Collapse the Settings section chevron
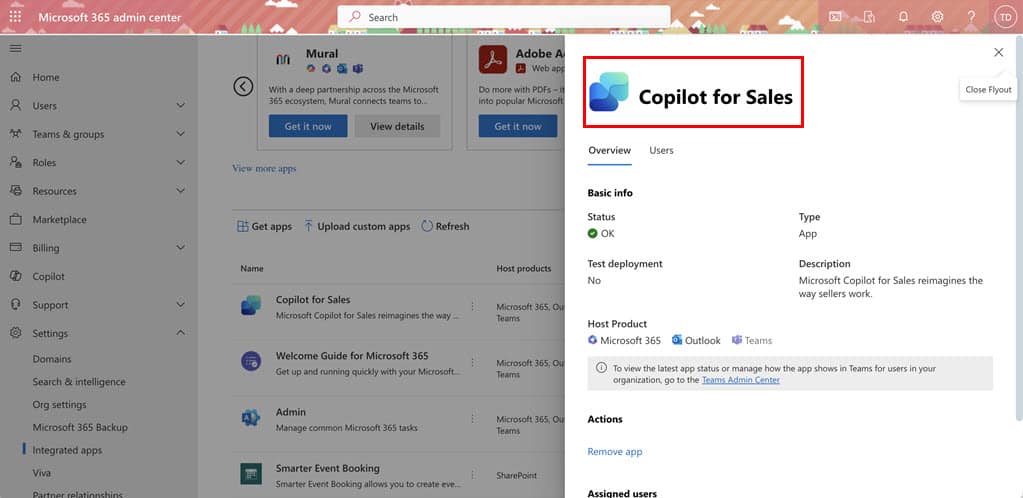The image size is (1023, 498). (x=181, y=333)
